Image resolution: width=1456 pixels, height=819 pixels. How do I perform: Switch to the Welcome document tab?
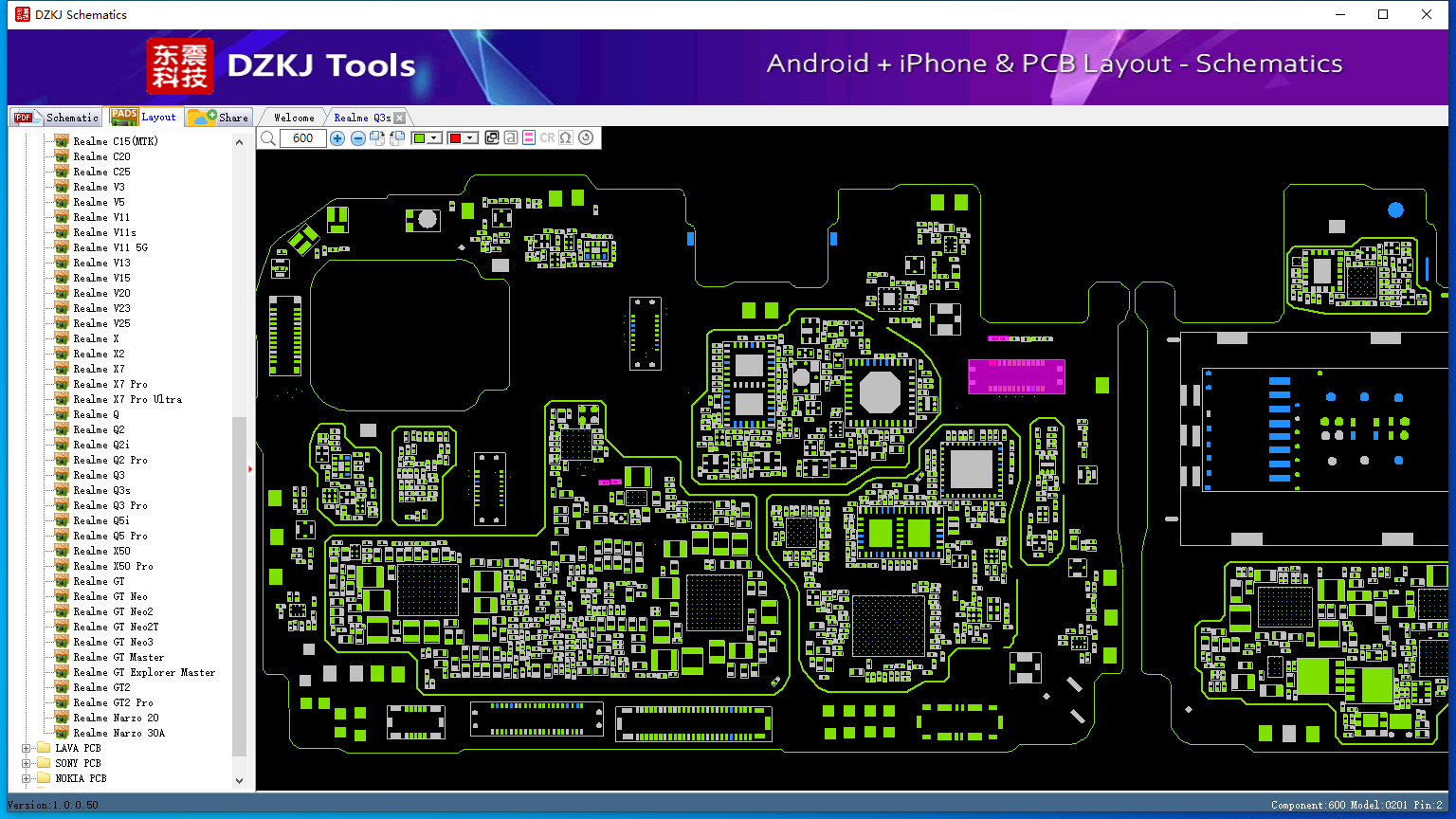[x=294, y=118]
